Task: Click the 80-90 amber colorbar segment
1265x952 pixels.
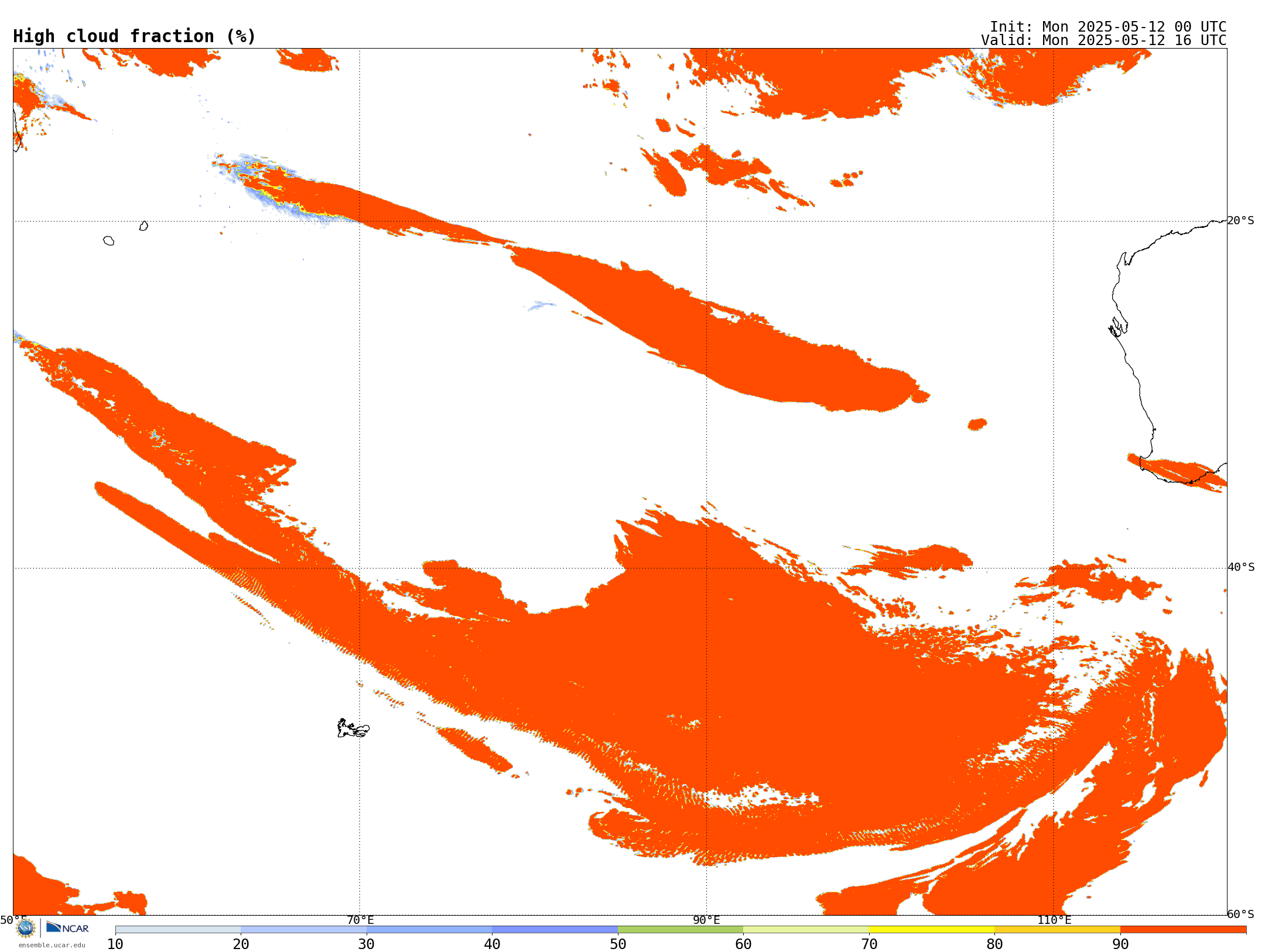Action: [1057, 930]
